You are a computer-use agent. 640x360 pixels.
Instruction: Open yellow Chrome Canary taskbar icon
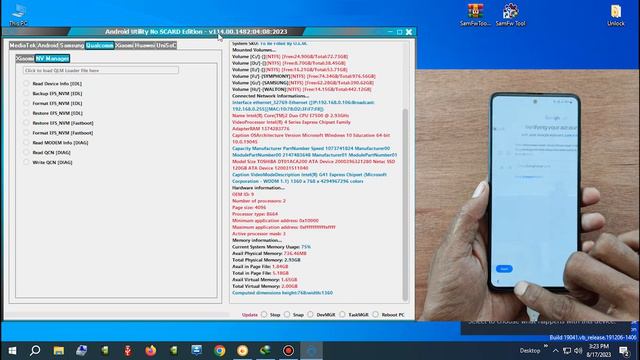pyautogui.click(x=242, y=351)
